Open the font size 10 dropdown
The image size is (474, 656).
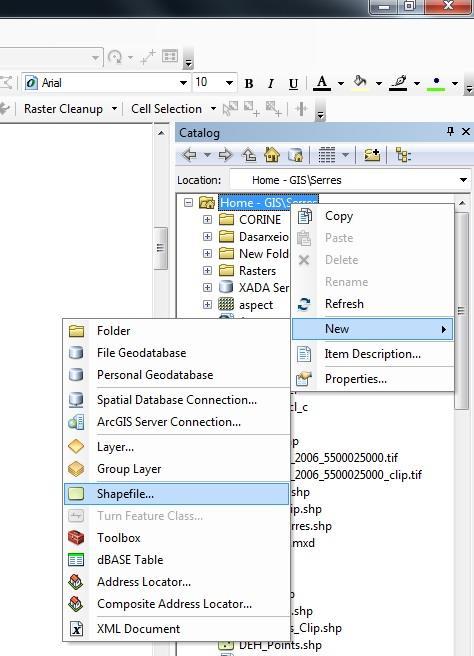pyautogui.click(x=229, y=83)
